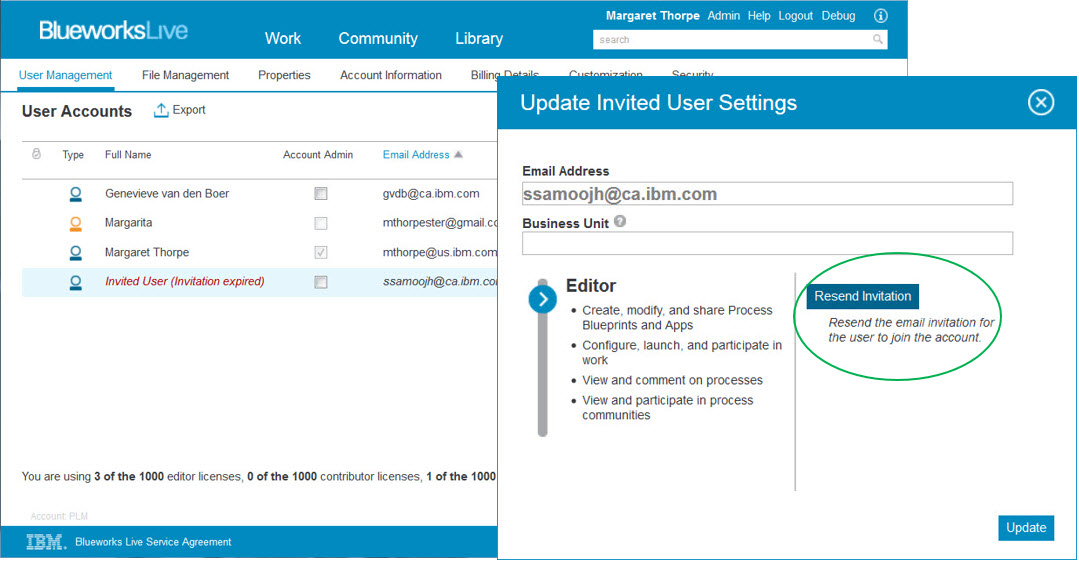Switch to the Account Information tab
Viewport: 1079px width, 562px height.
point(391,75)
